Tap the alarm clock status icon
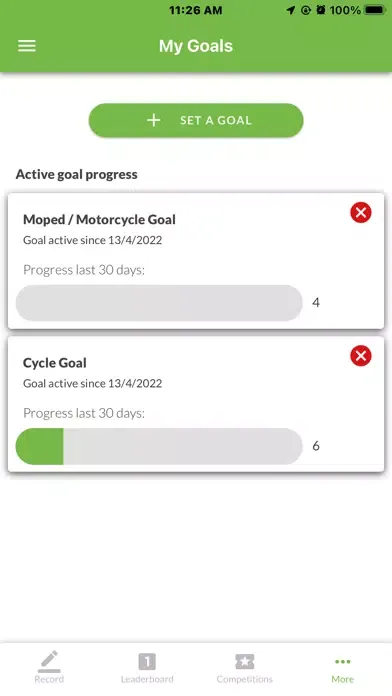 321,10
